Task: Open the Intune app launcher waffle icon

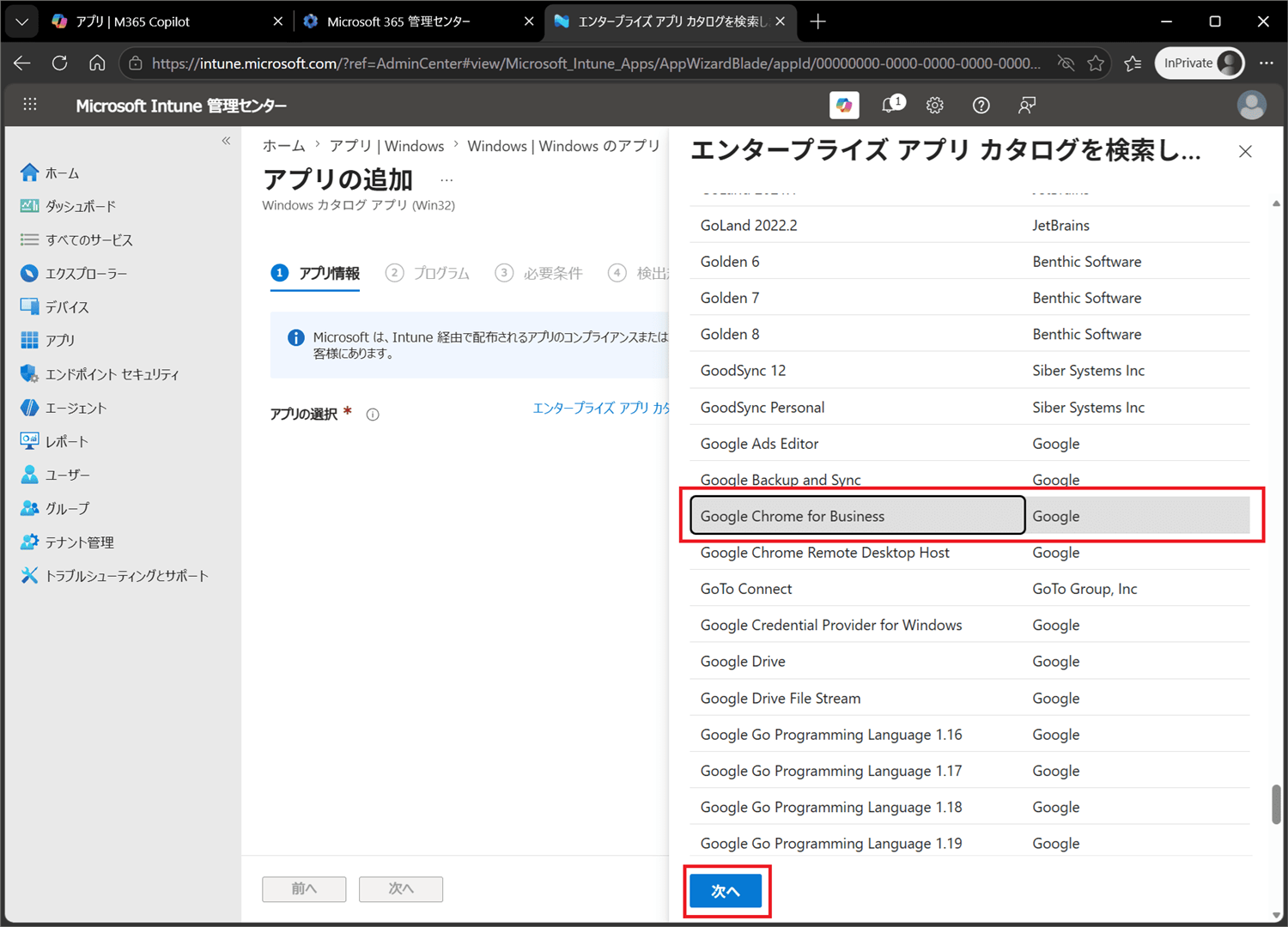Action: 30,105
